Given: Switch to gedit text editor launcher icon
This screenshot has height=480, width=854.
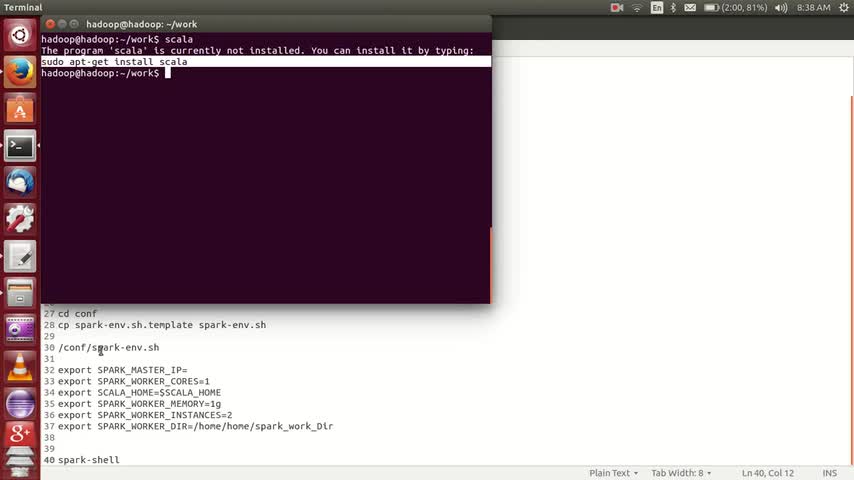Looking at the screenshot, I should (20, 256).
